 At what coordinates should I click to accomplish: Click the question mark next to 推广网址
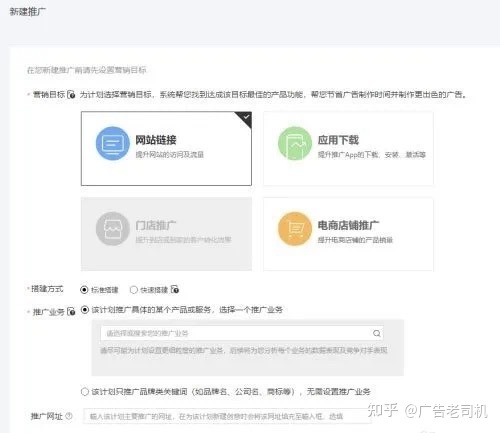(x=69, y=416)
